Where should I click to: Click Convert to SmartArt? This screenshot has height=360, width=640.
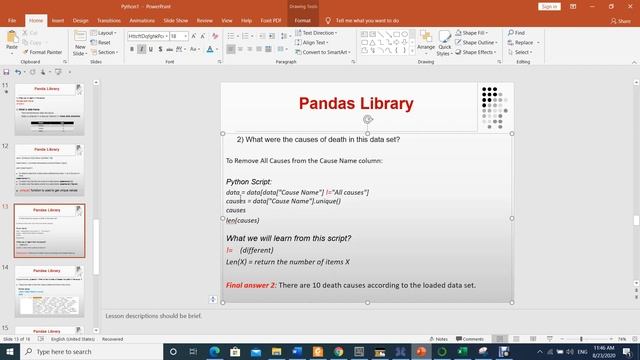(x=323, y=52)
